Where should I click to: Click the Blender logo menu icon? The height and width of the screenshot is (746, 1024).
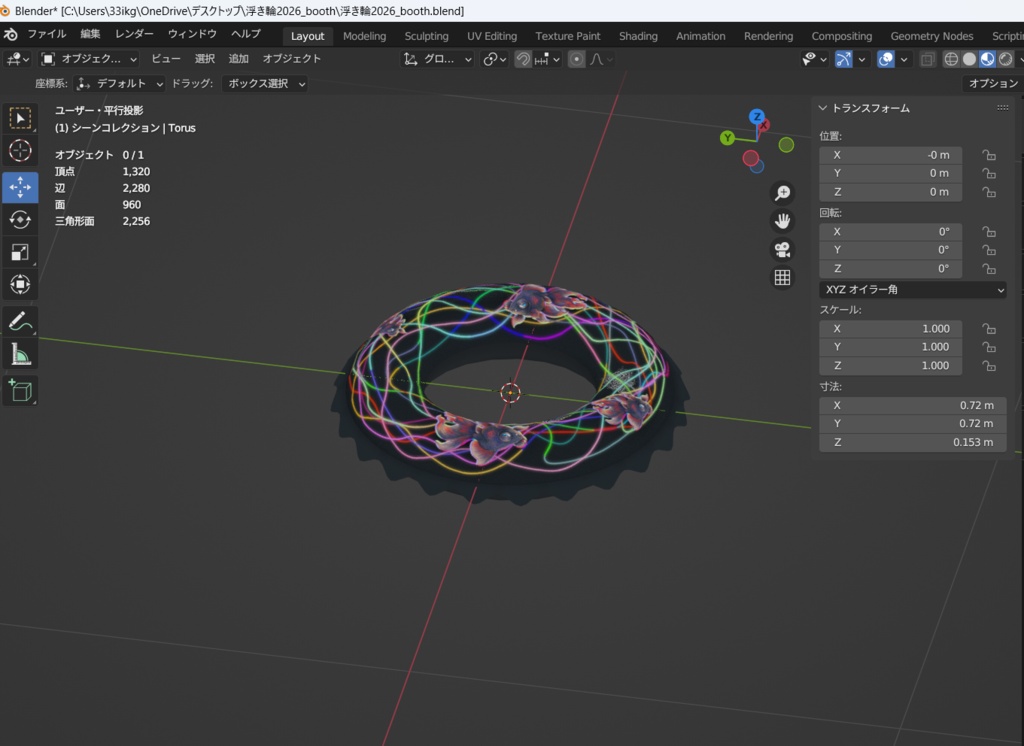(10, 34)
